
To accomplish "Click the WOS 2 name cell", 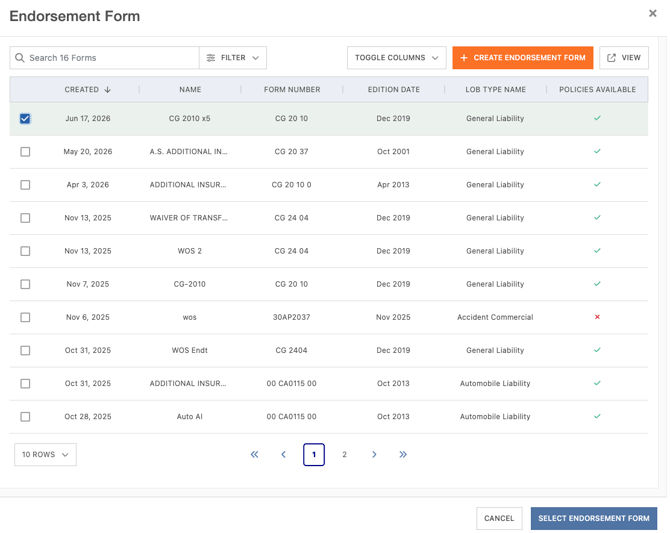I will pos(190,251).
